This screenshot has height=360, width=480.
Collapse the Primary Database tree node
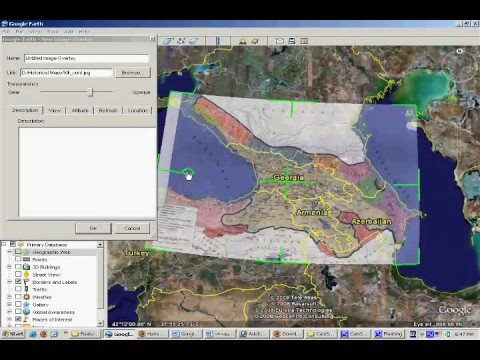4,244
